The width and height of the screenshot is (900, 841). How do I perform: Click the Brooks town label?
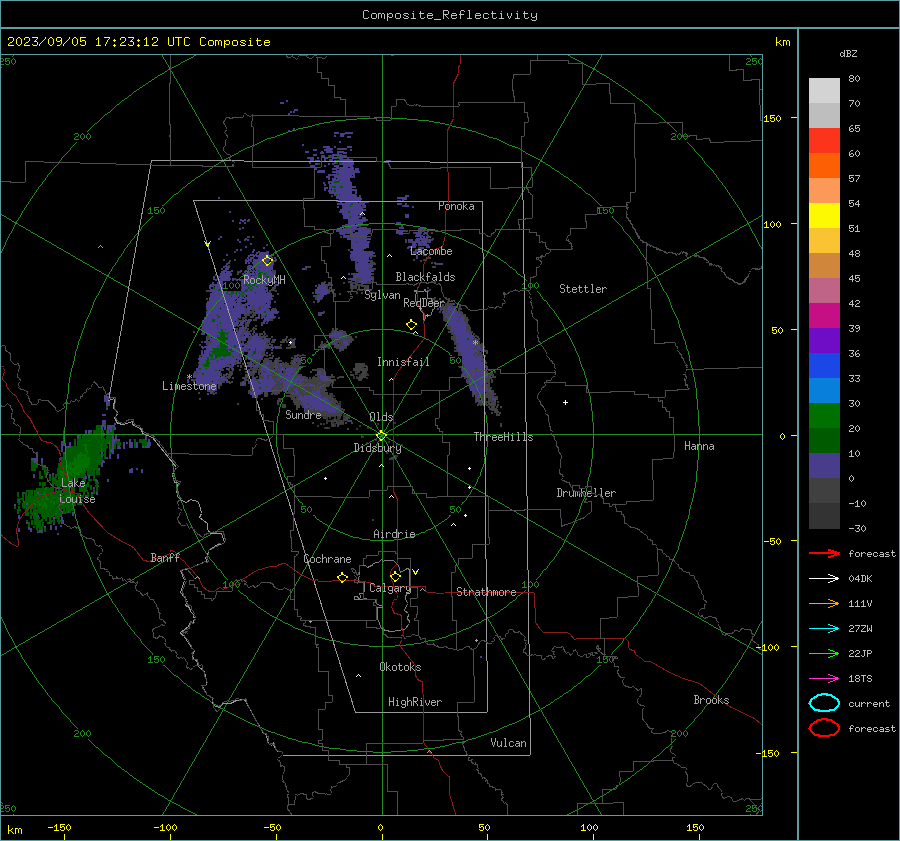pyautogui.click(x=711, y=700)
